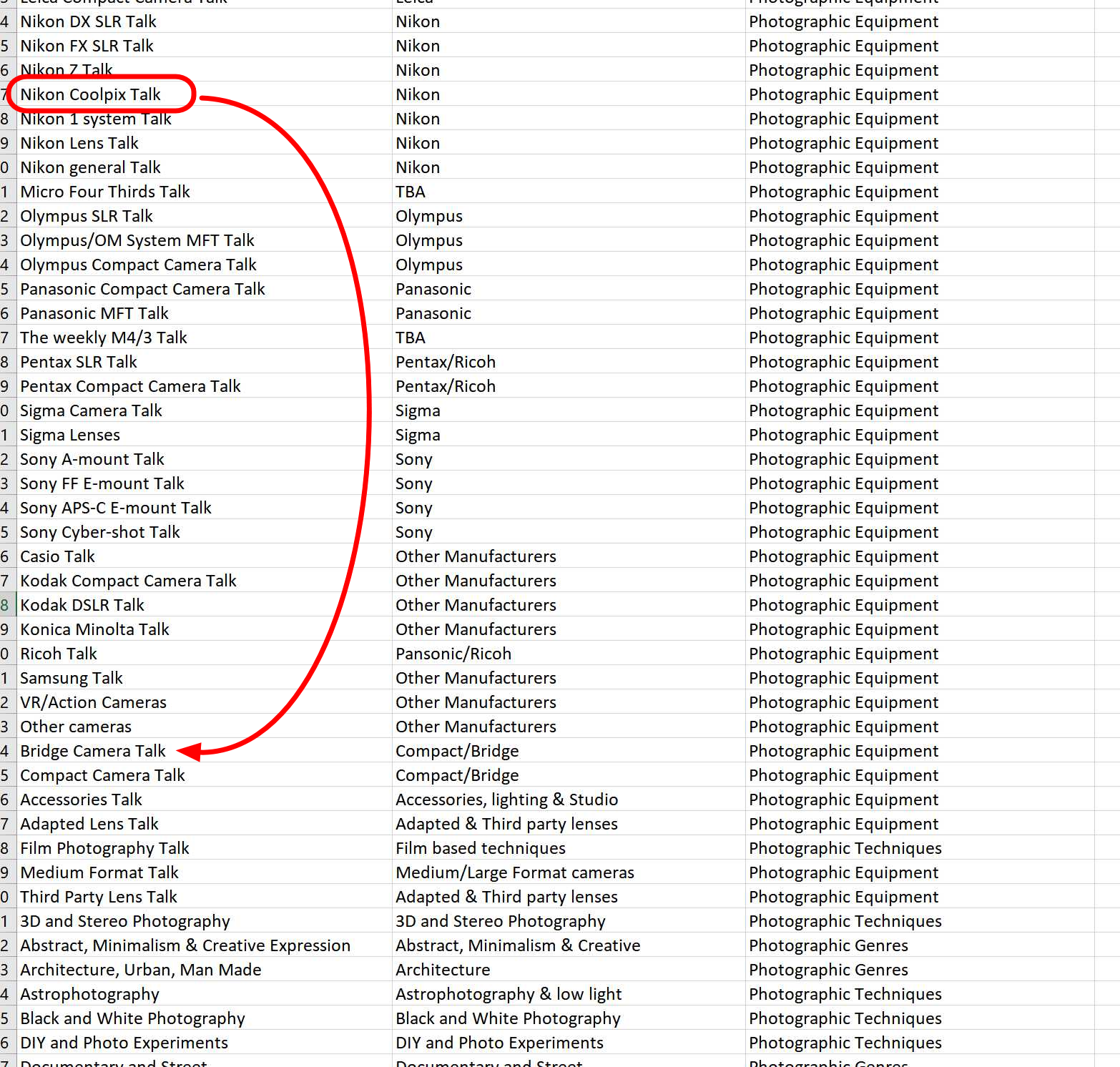
Task: Click the 'Accessories, lighting & Studio' cell
Action: coord(569,800)
